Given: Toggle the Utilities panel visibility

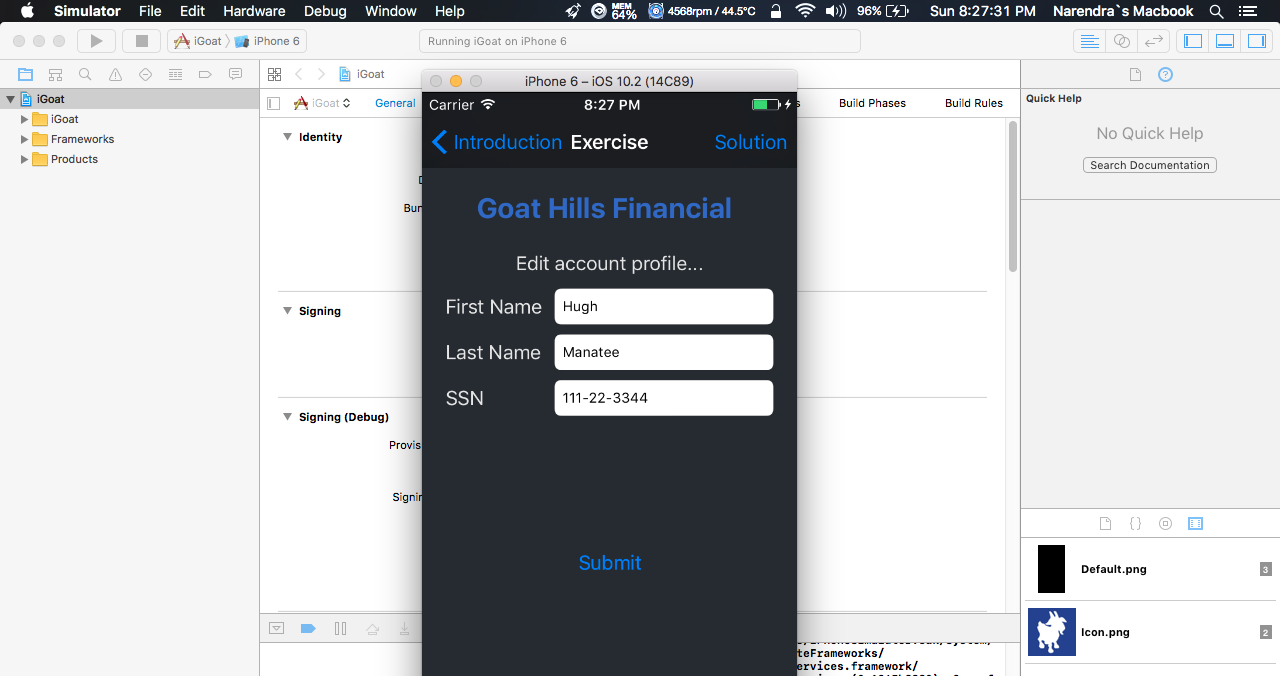Looking at the screenshot, I should (x=1256, y=41).
